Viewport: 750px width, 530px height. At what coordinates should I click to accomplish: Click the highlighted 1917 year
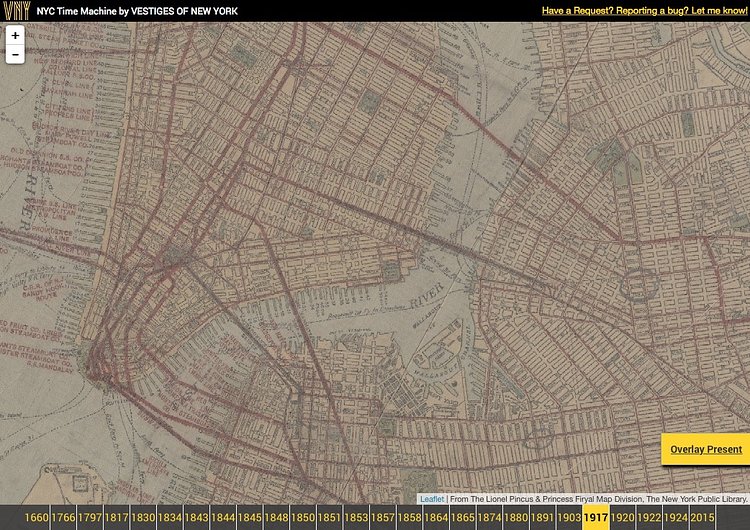(596, 517)
